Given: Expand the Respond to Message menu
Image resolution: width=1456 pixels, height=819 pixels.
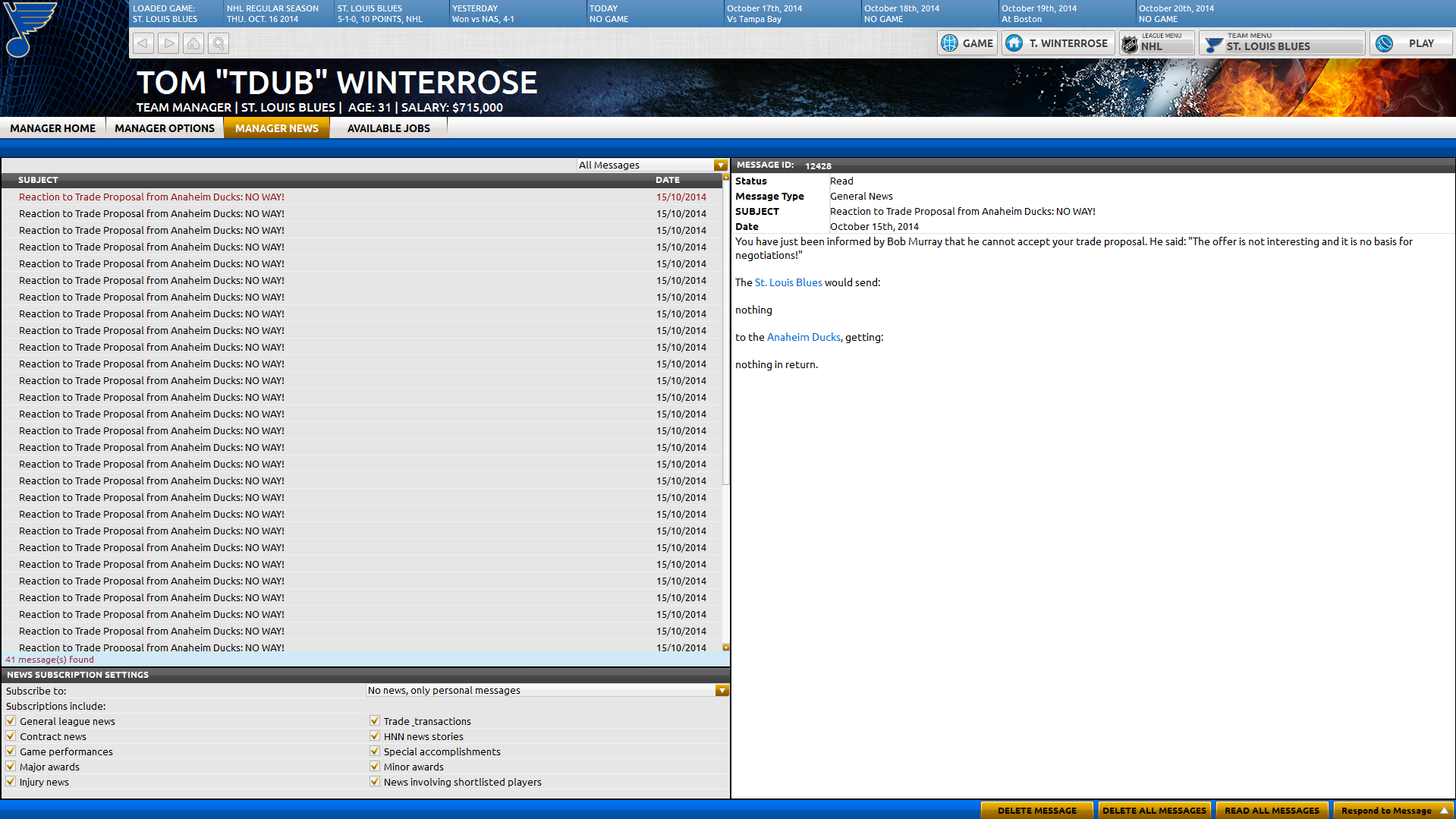Looking at the screenshot, I should point(1394,811).
